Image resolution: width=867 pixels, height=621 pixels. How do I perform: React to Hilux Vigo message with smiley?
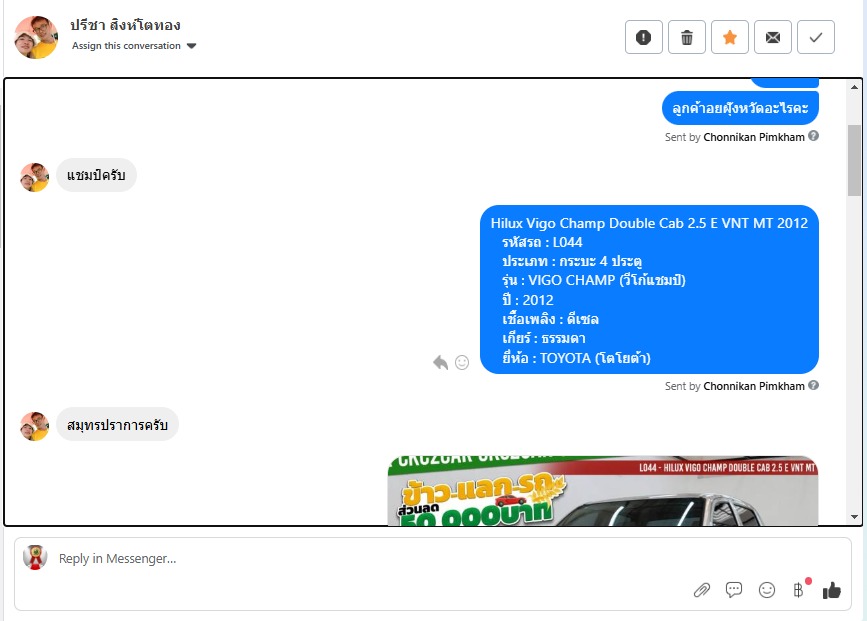point(462,362)
